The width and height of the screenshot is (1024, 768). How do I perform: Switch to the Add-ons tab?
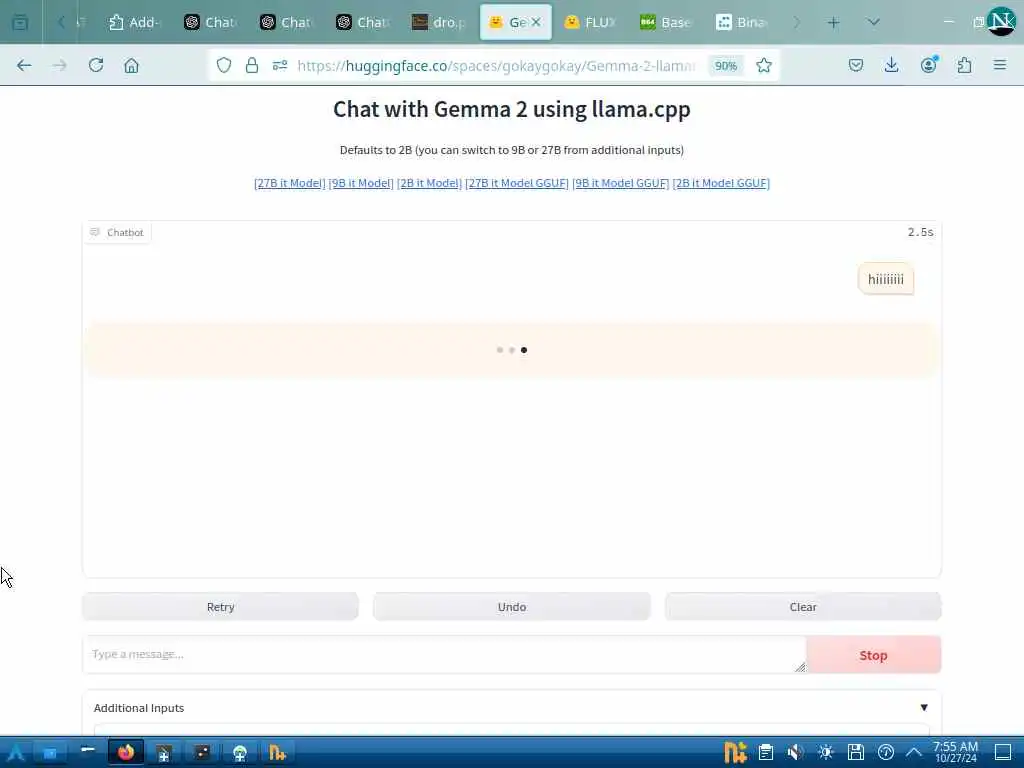[135, 22]
